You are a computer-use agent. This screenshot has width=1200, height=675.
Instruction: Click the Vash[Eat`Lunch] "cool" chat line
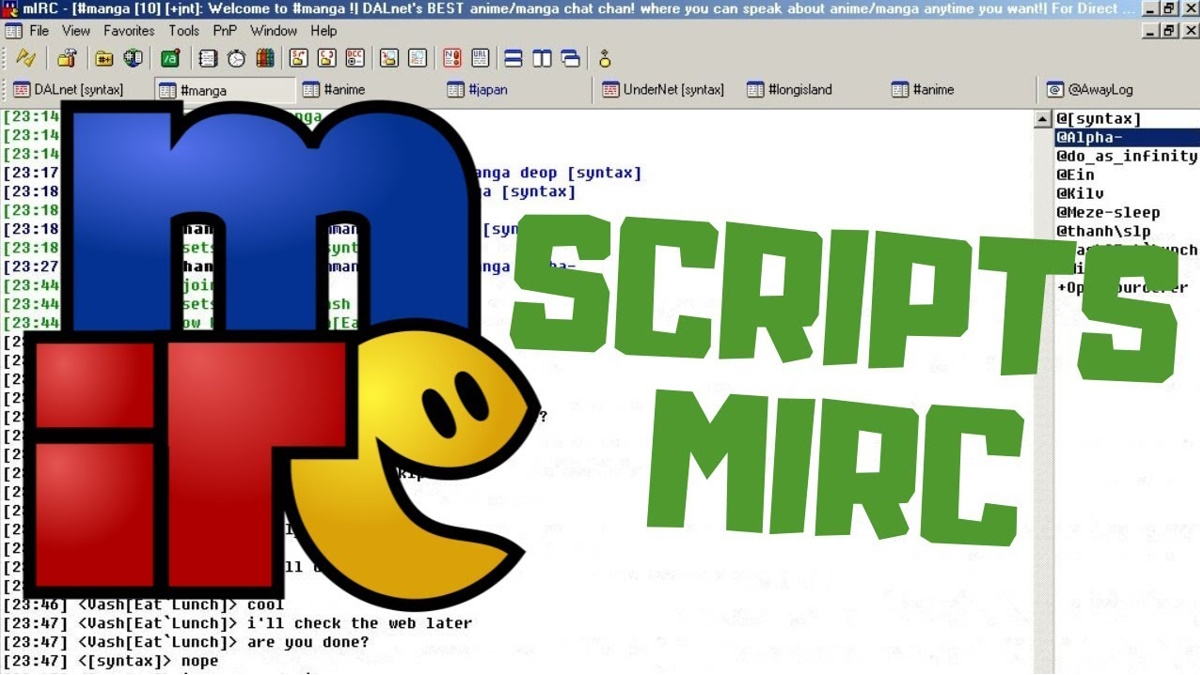pos(143,604)
